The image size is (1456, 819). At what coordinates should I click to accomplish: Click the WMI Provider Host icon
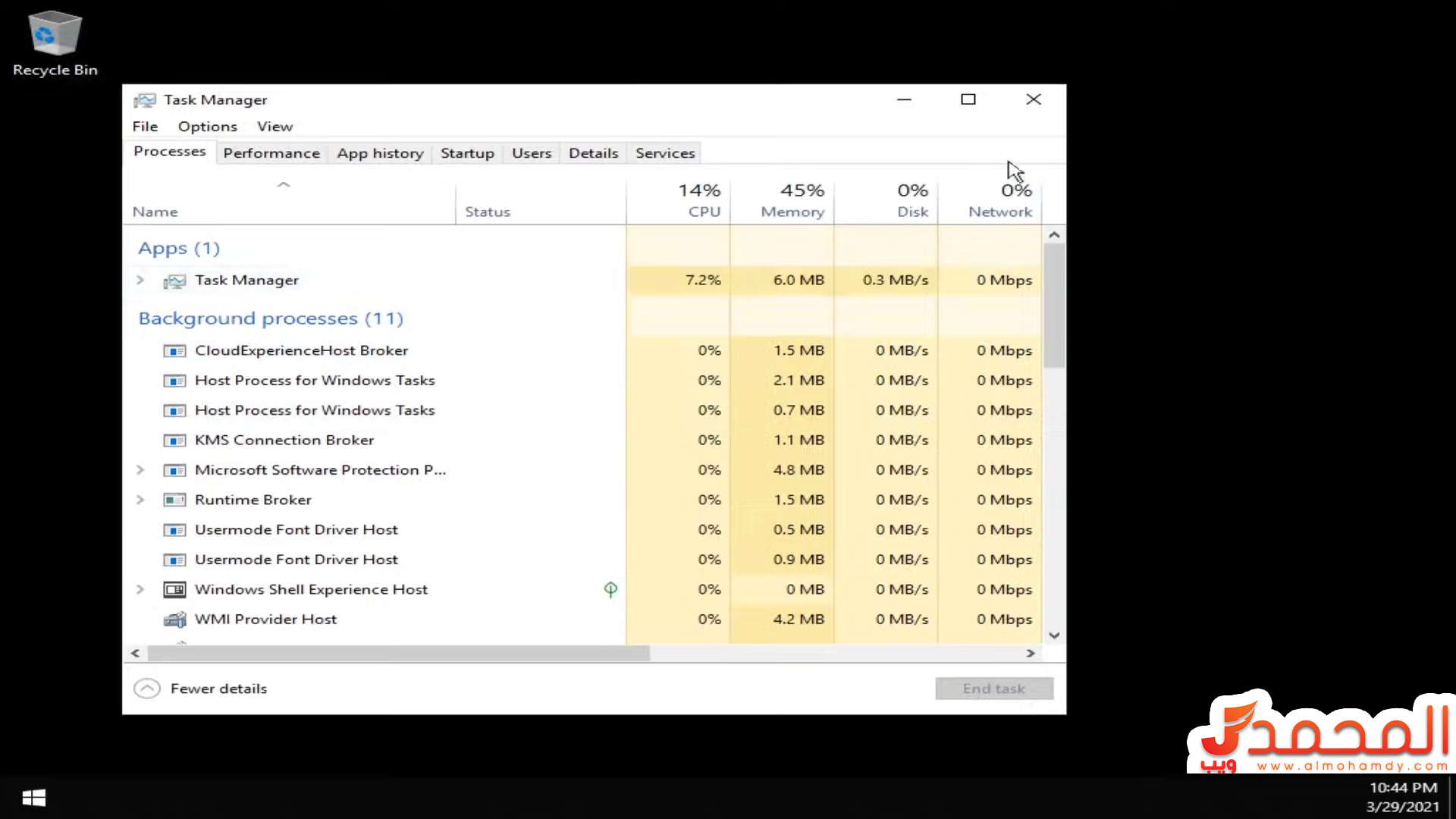pyautogui.click(x=174, y=620)
